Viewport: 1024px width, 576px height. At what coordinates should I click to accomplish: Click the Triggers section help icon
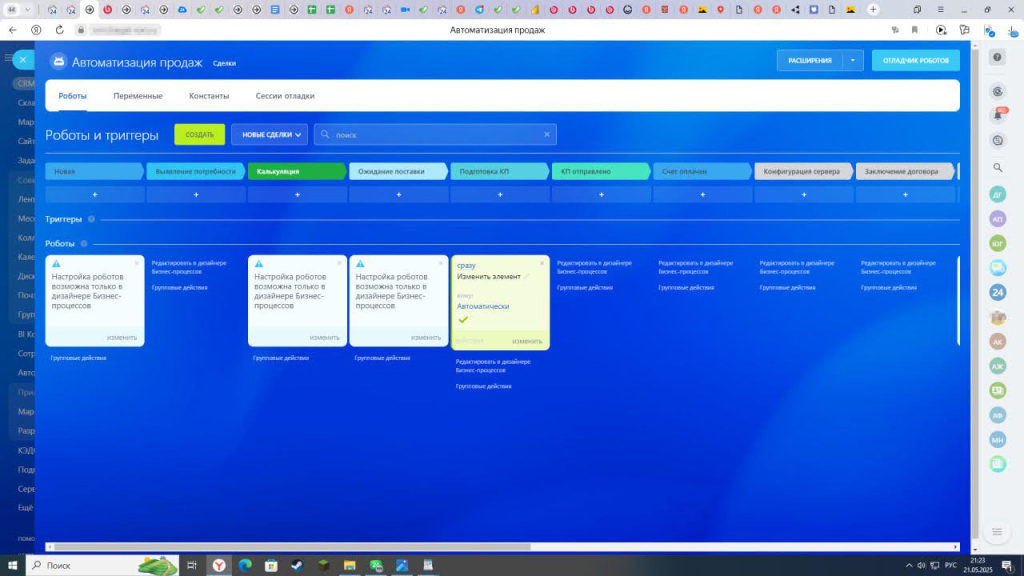coord(91,219)
